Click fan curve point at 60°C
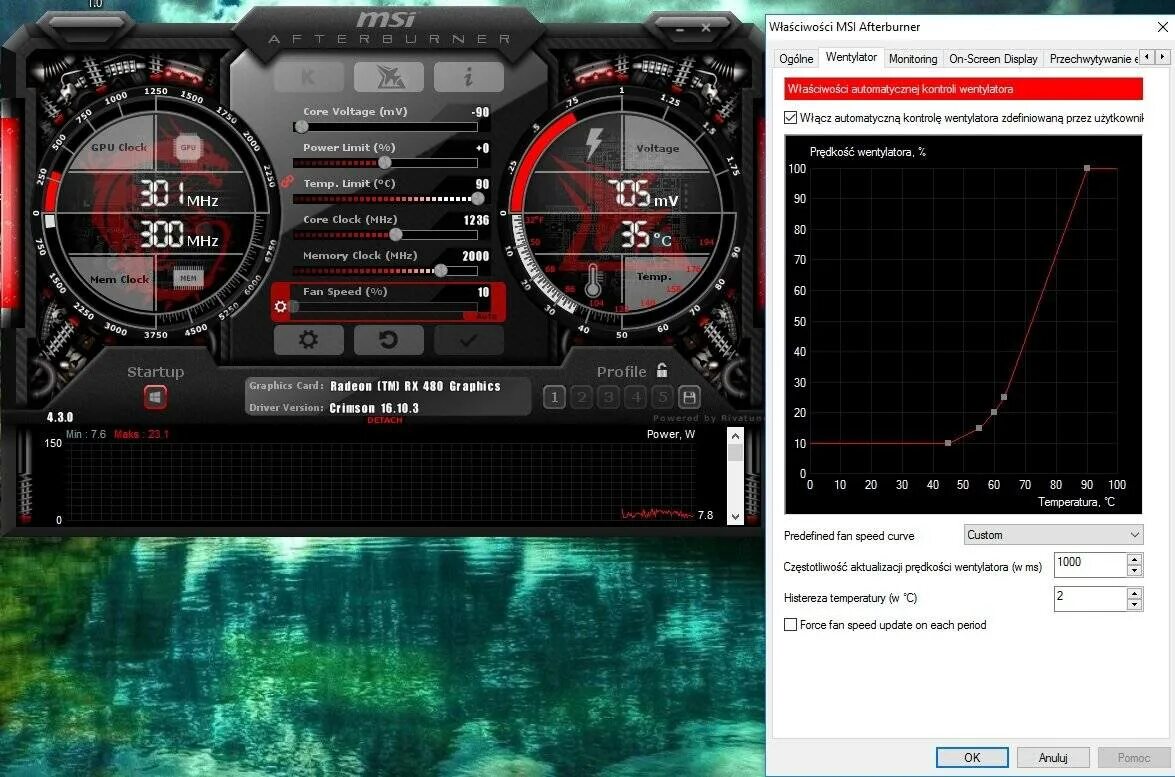Image resolution: width=1175 pixels, height=777 pixels. pyautogui.click(x=994, y=412)
